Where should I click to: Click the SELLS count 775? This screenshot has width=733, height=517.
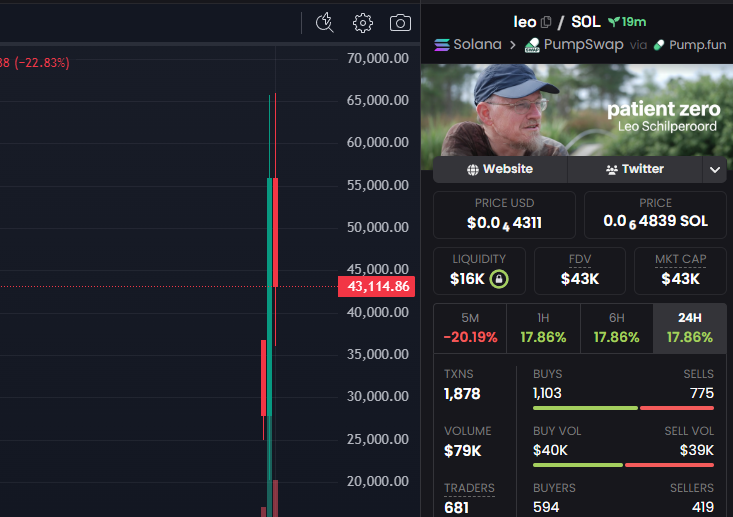pos(702,394)
